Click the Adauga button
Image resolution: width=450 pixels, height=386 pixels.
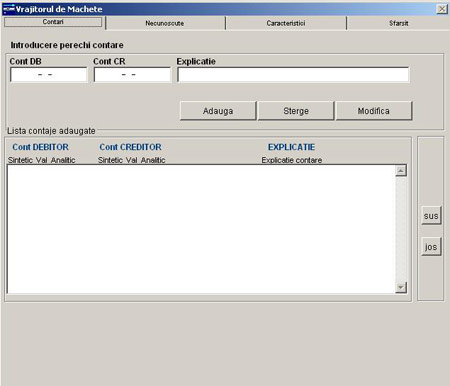(x=218, y=111)
